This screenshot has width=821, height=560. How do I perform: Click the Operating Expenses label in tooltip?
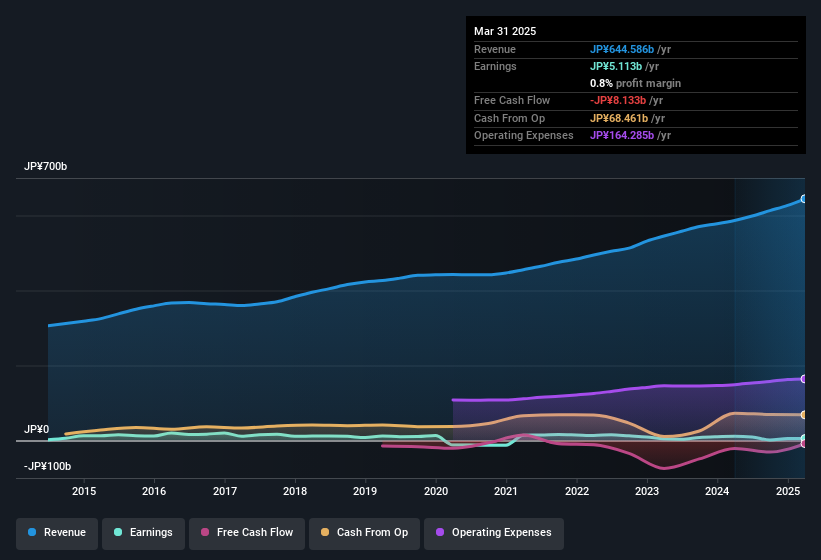click(524, 136)
